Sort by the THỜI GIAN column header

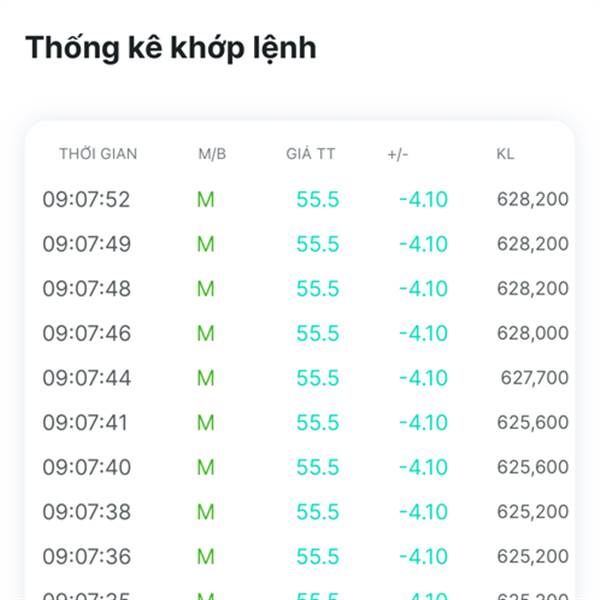98,154
